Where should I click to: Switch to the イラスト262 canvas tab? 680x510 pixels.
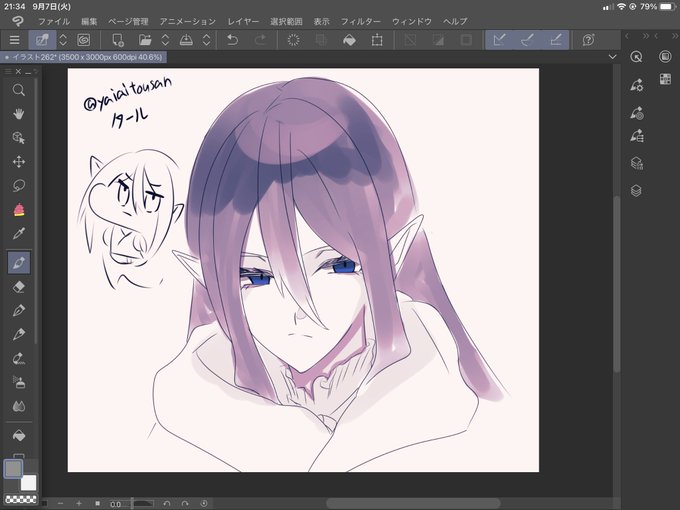tap(84, 57)
